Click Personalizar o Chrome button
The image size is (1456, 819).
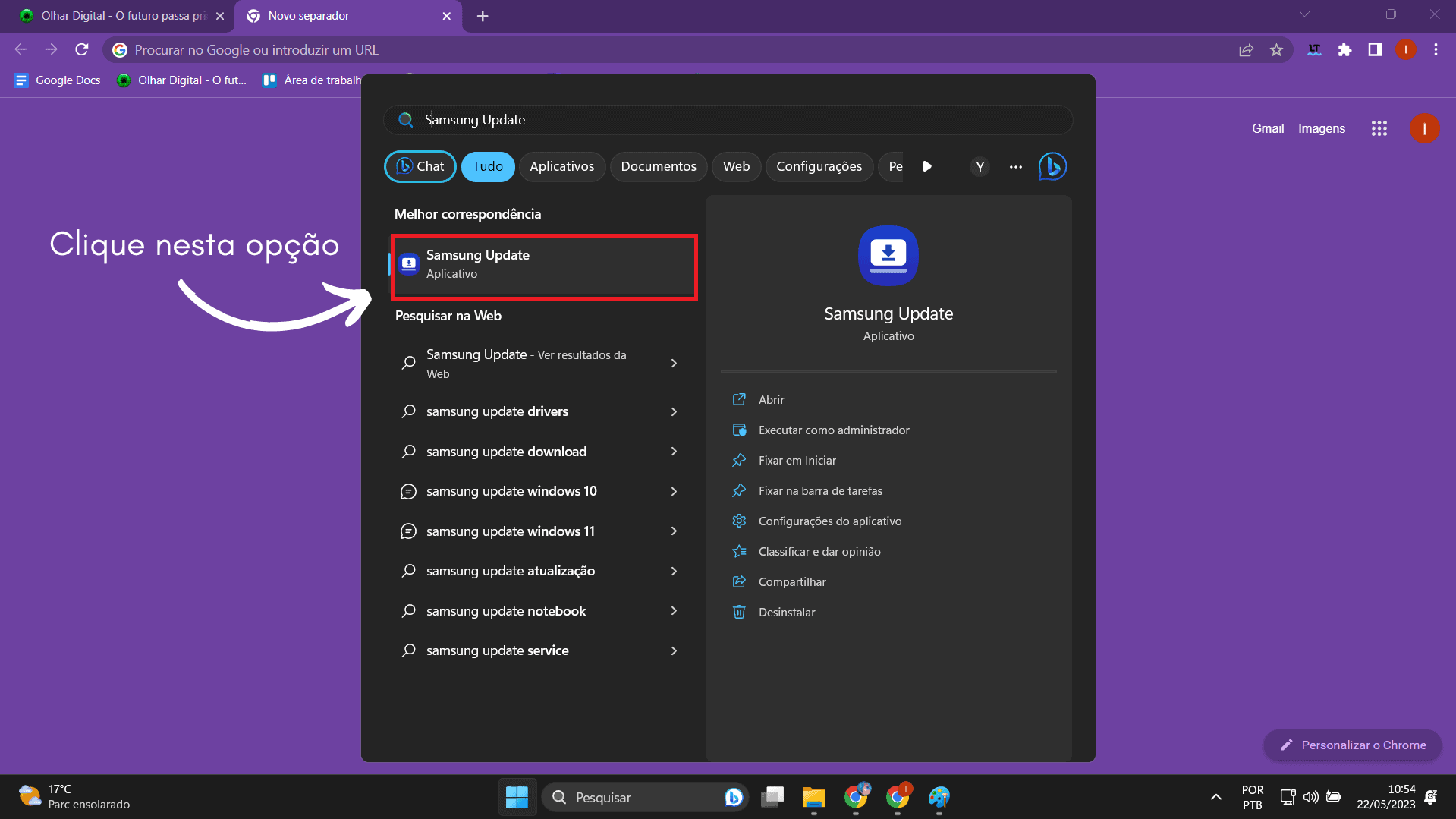pyautogui.click(x=1353, y=745)
